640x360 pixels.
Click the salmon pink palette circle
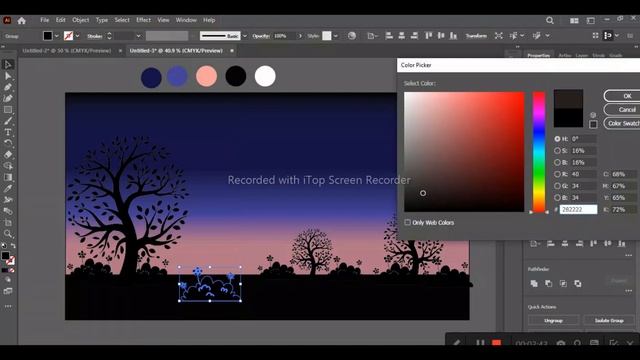coord(207,76)
